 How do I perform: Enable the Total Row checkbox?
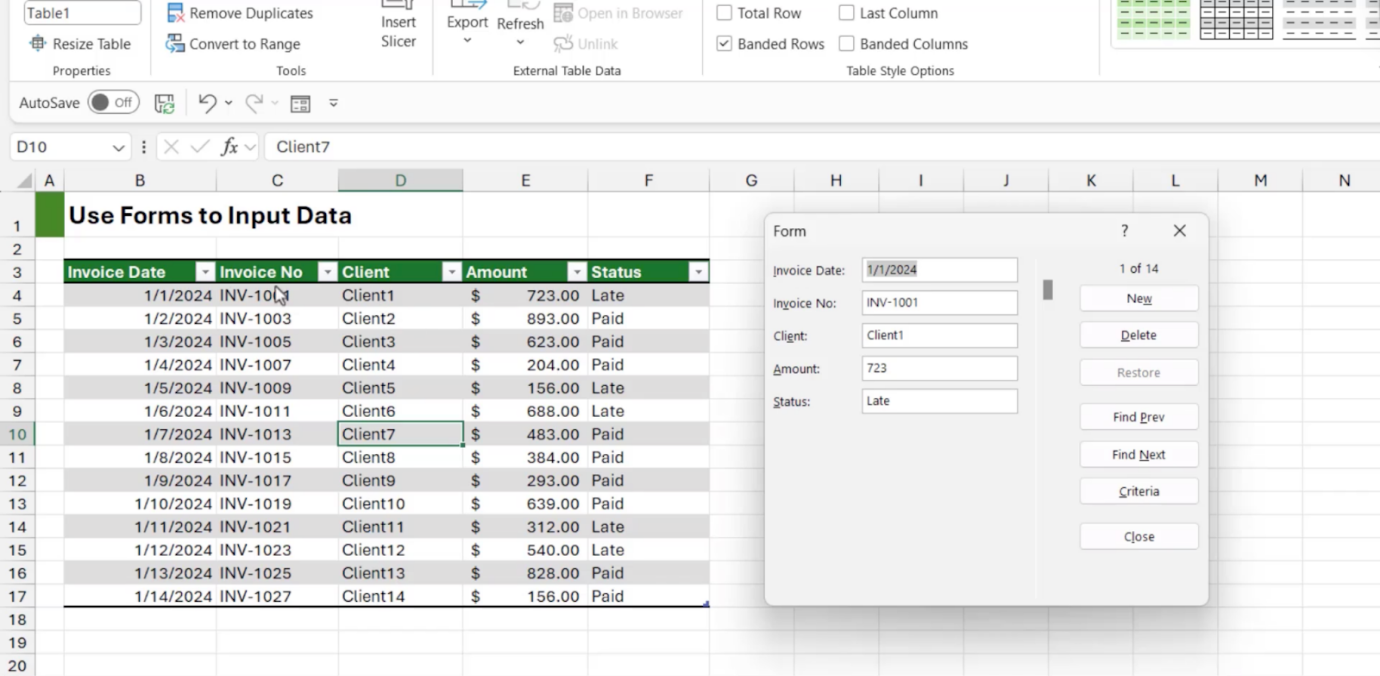tap(723, 13)
